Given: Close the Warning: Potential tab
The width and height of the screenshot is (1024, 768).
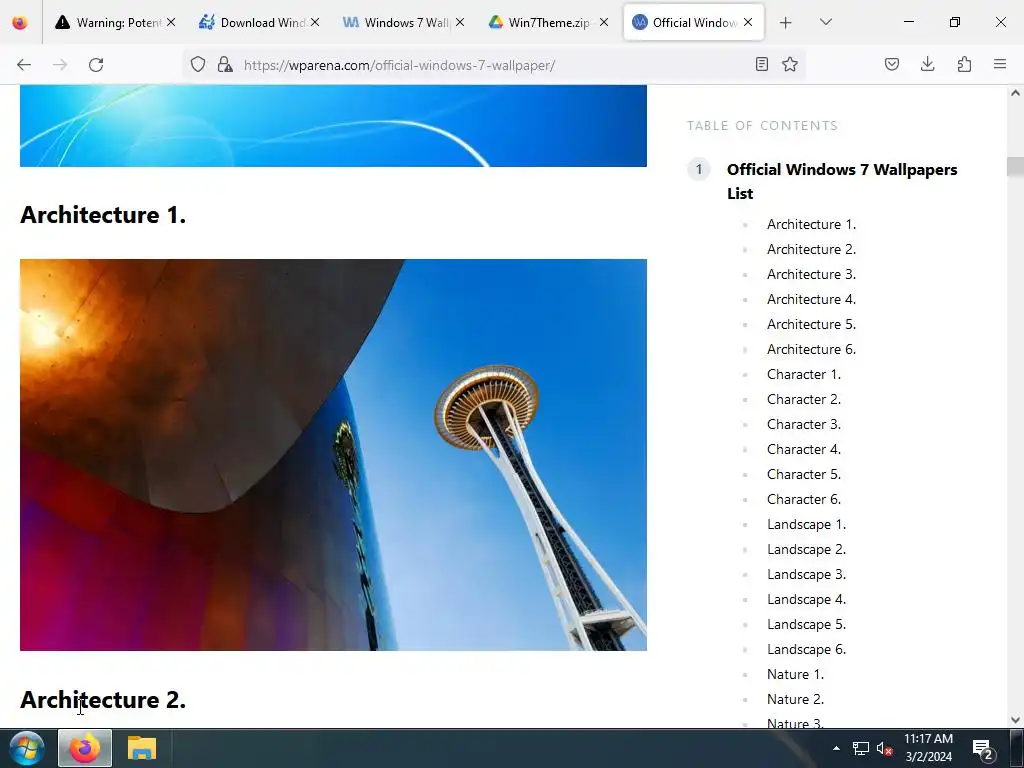Looking at the screenshot, I should click(171, 22).
